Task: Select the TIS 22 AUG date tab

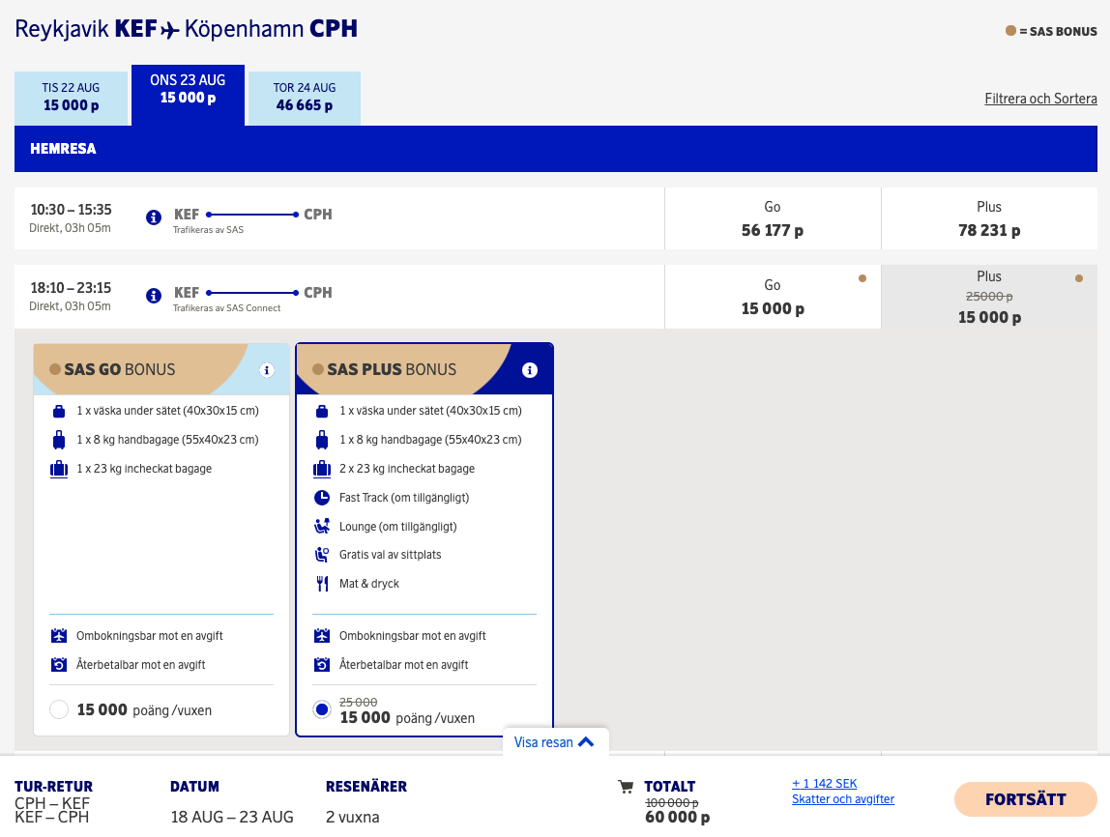Action: pos(71,98)
